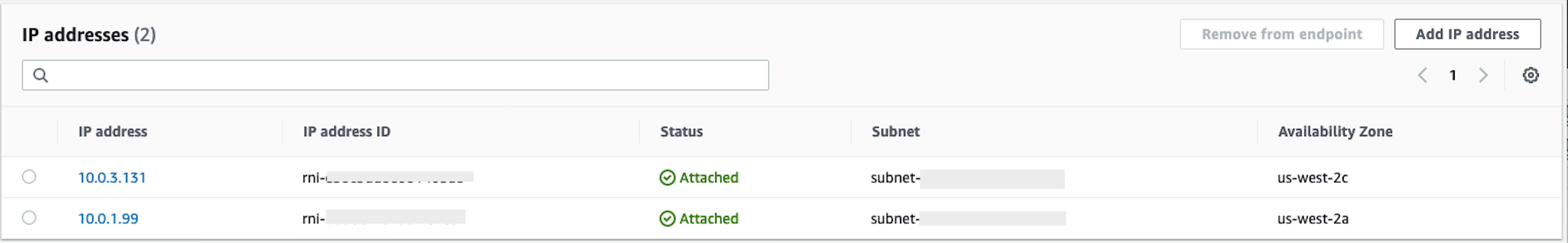Select the radio button for 10.0.3.131
Image resolution: width=1568 pixels, height=243 pixels.
29,177
